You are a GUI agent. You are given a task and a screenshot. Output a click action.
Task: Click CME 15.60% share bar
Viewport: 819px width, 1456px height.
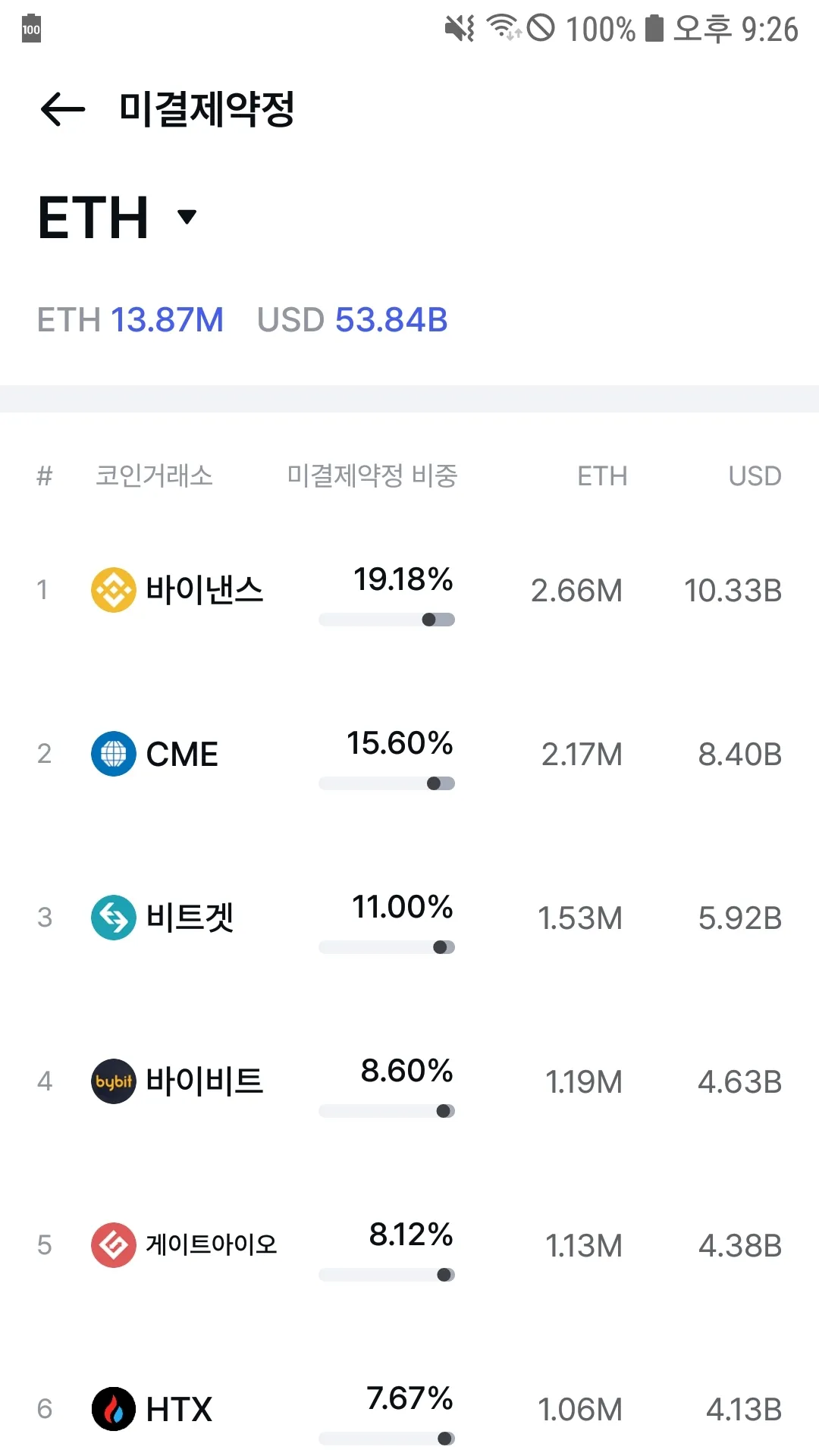tap(387, 783)
